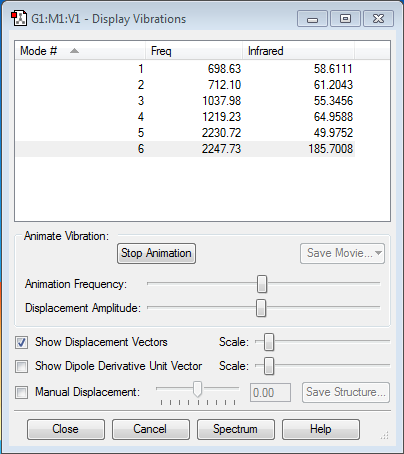Click the Mode # sort arrow

(74, 51)
